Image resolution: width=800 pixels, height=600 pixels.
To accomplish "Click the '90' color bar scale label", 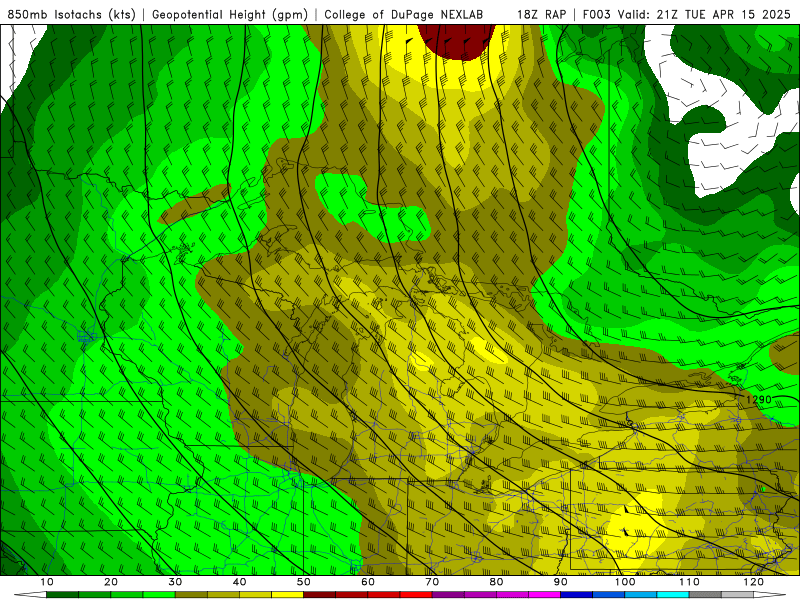I will [561, 582].
